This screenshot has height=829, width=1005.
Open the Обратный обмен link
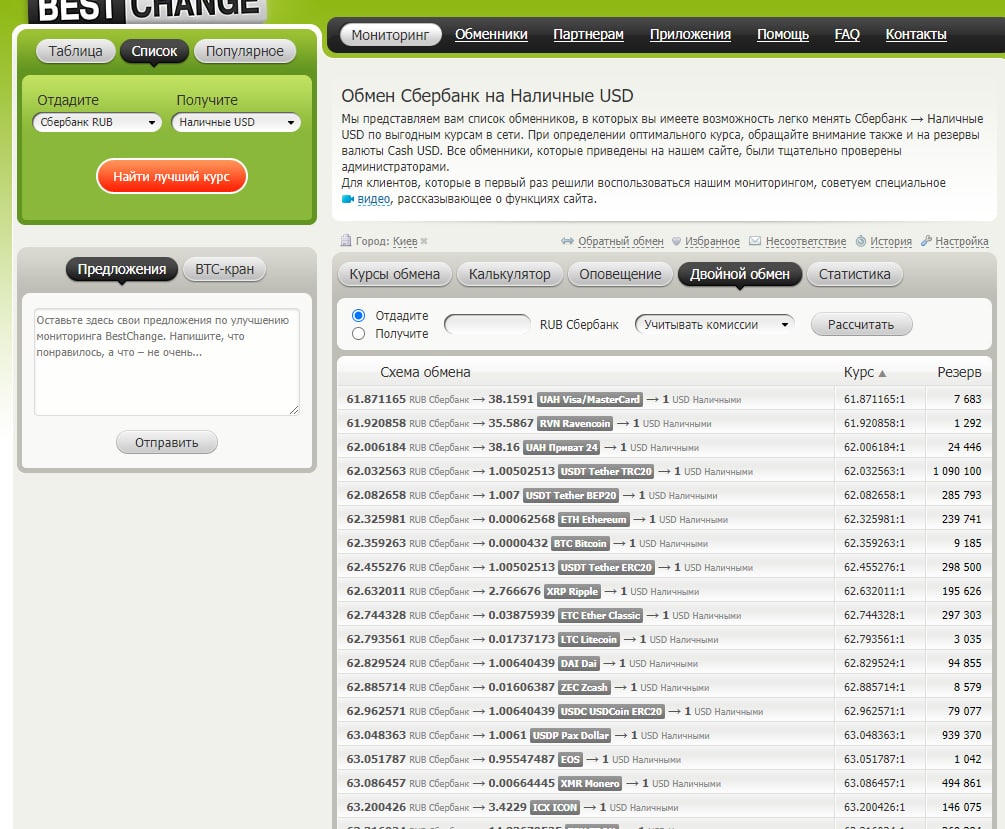[x=620, y=241]
